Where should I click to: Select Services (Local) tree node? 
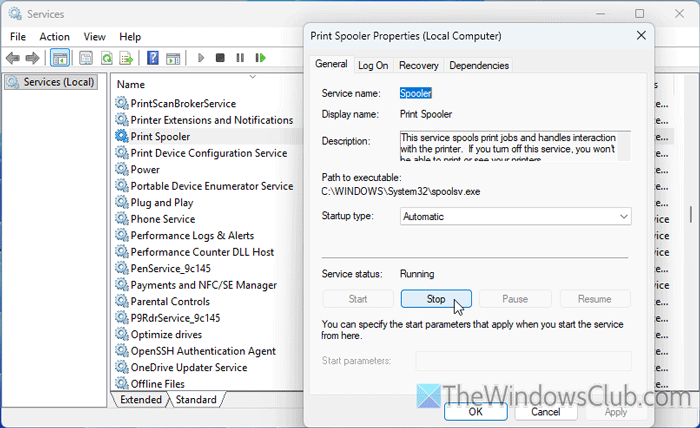(x=51, y=82)
